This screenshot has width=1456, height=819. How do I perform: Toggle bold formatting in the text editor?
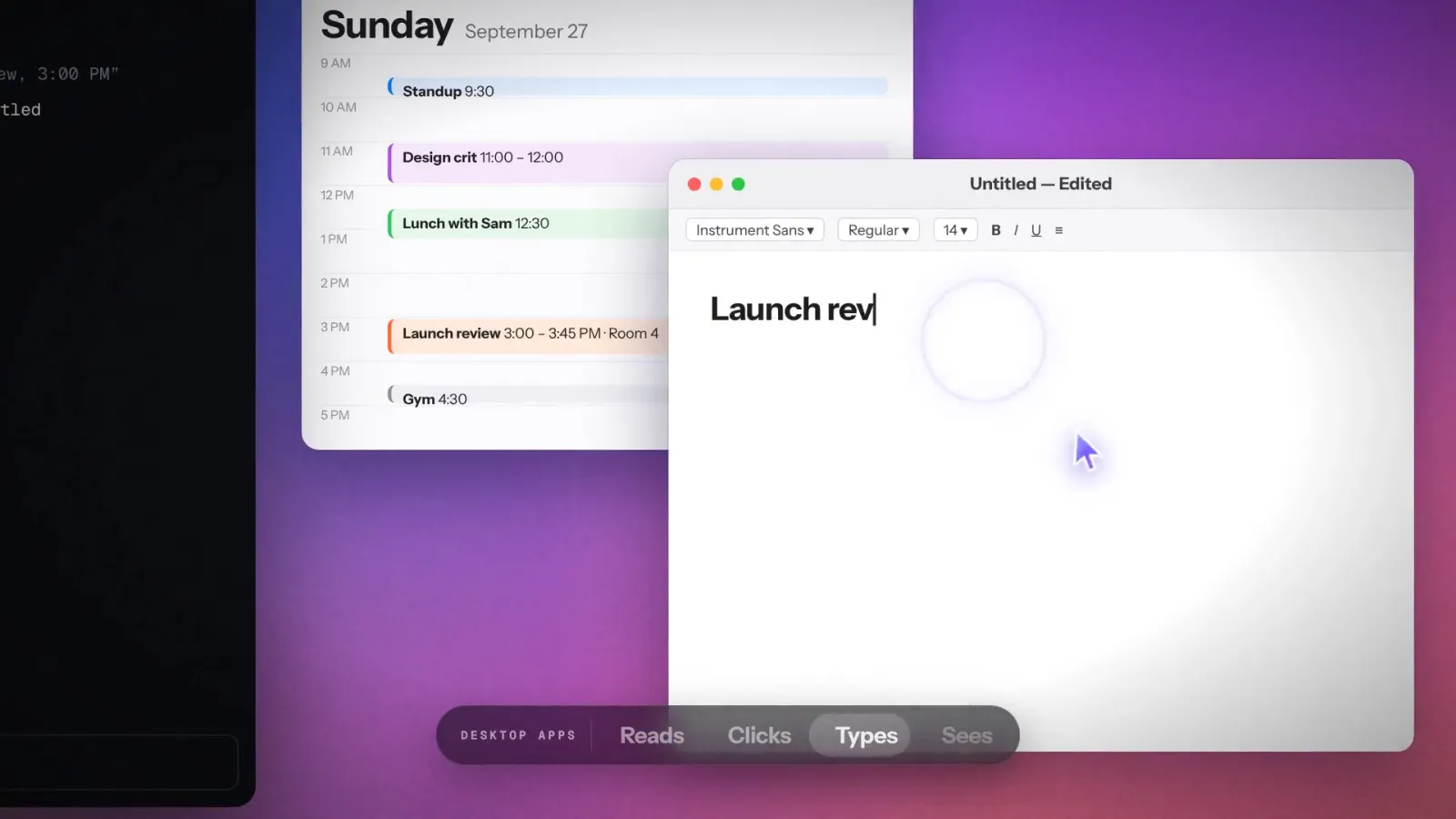coord(996,230)
